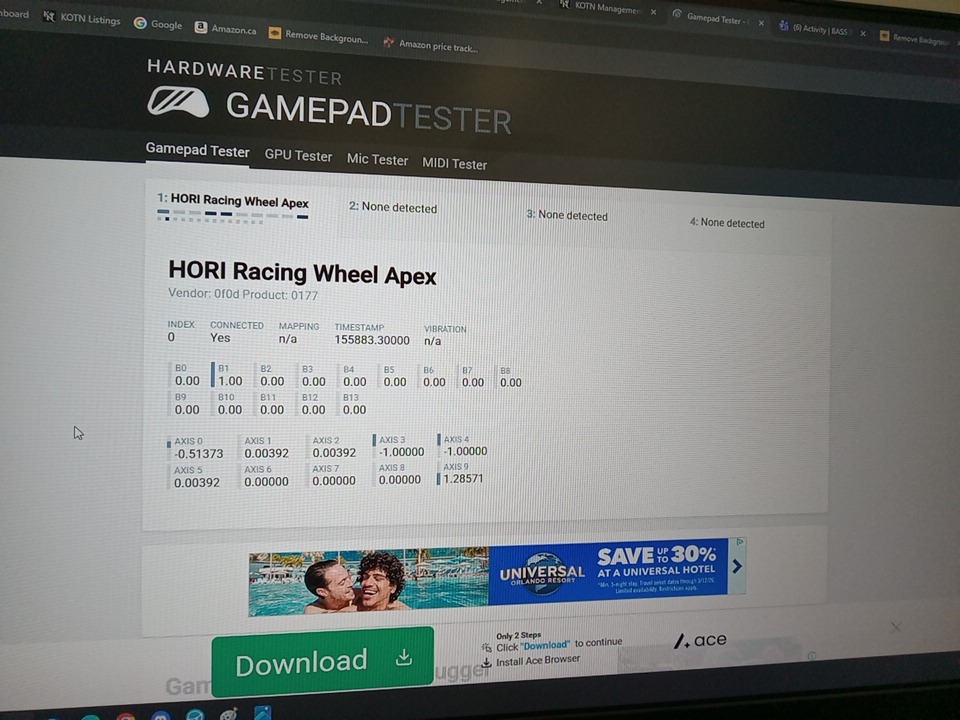Image resolution: width=960 pixels, height=720 pixels.
Task: Select gamepad slot 2 None detected
Action: (x=393, y=208)
